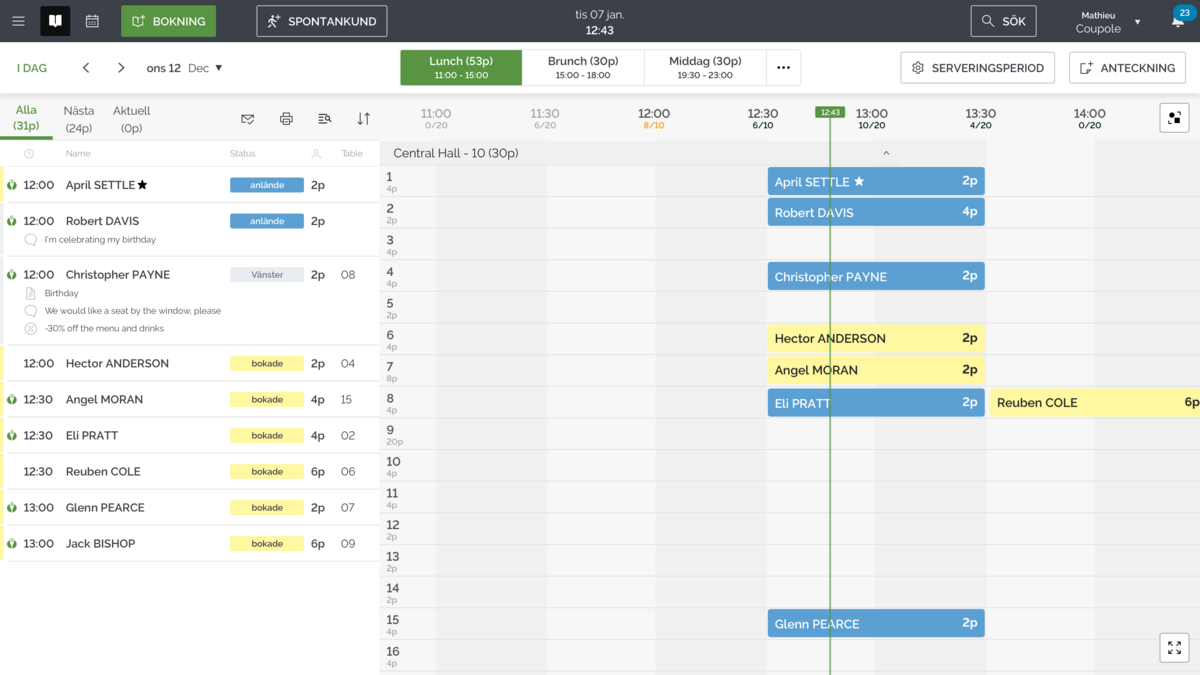Click the fullscreen expand icon

tap(1174, 648)
